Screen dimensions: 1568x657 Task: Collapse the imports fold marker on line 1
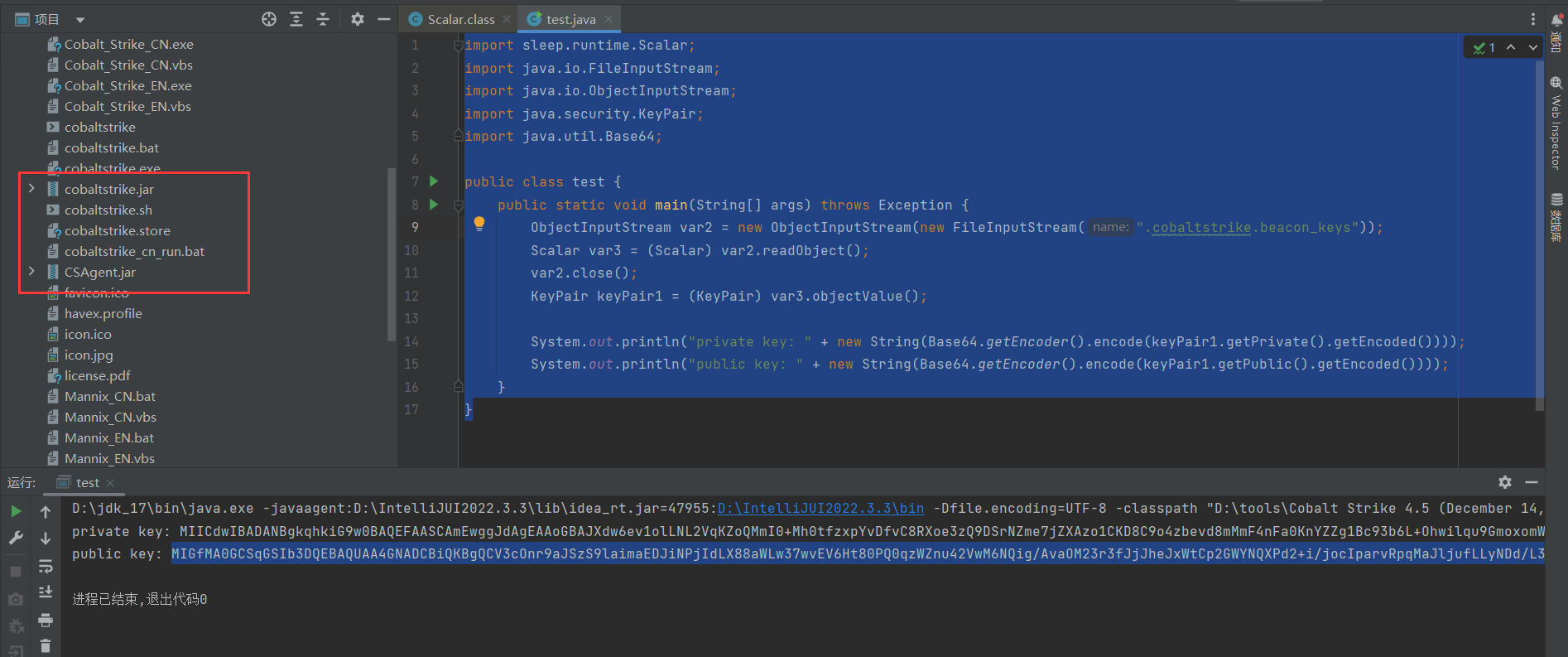point(458,46)
